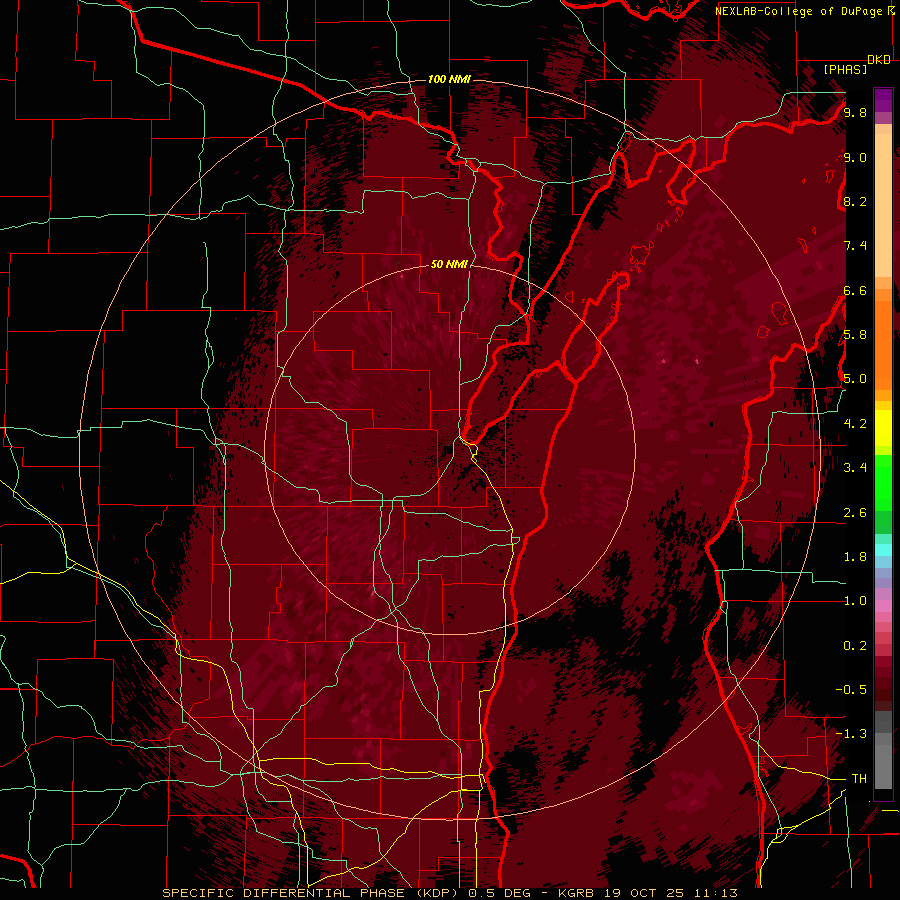Pick the orange band of the color bar
This screenshot has height=900, width=900.
tap(883, 344)
